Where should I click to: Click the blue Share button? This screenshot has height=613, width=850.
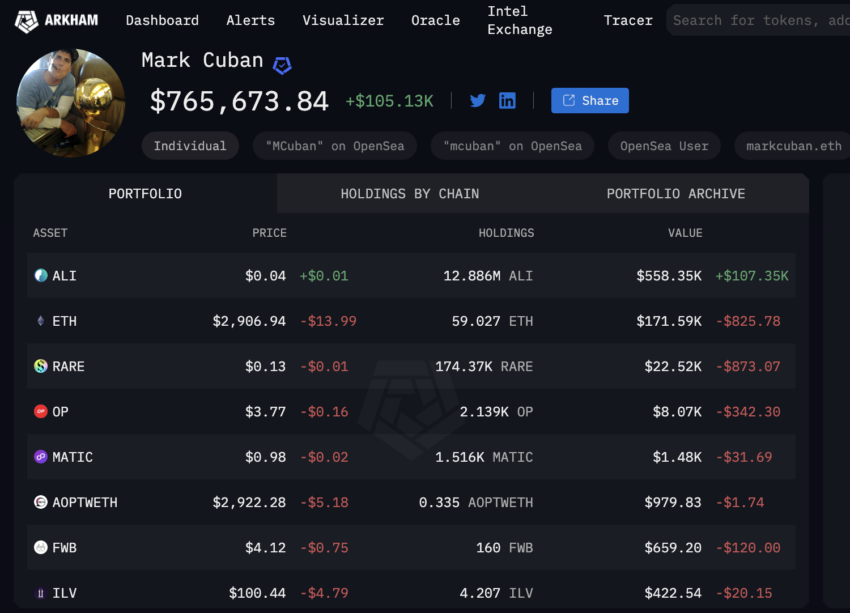pos(590,100)
